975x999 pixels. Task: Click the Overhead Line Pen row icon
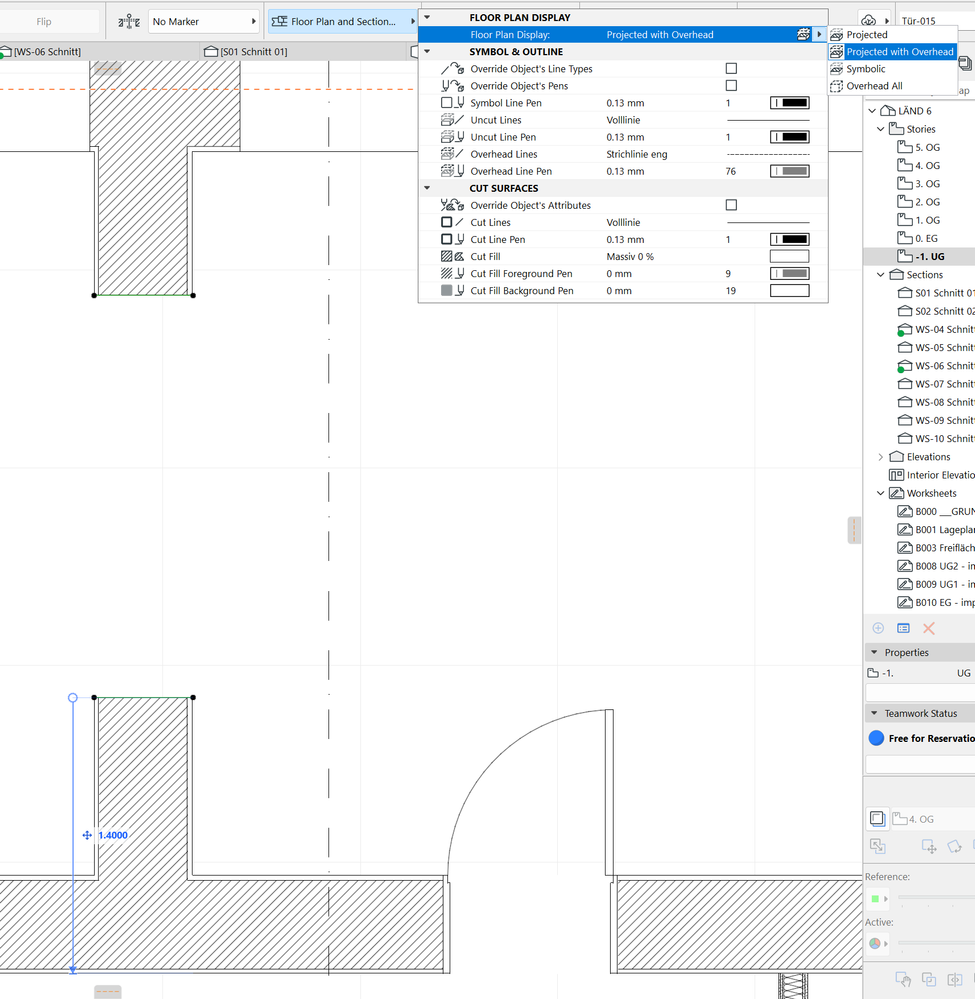click(x=452, y=171)
